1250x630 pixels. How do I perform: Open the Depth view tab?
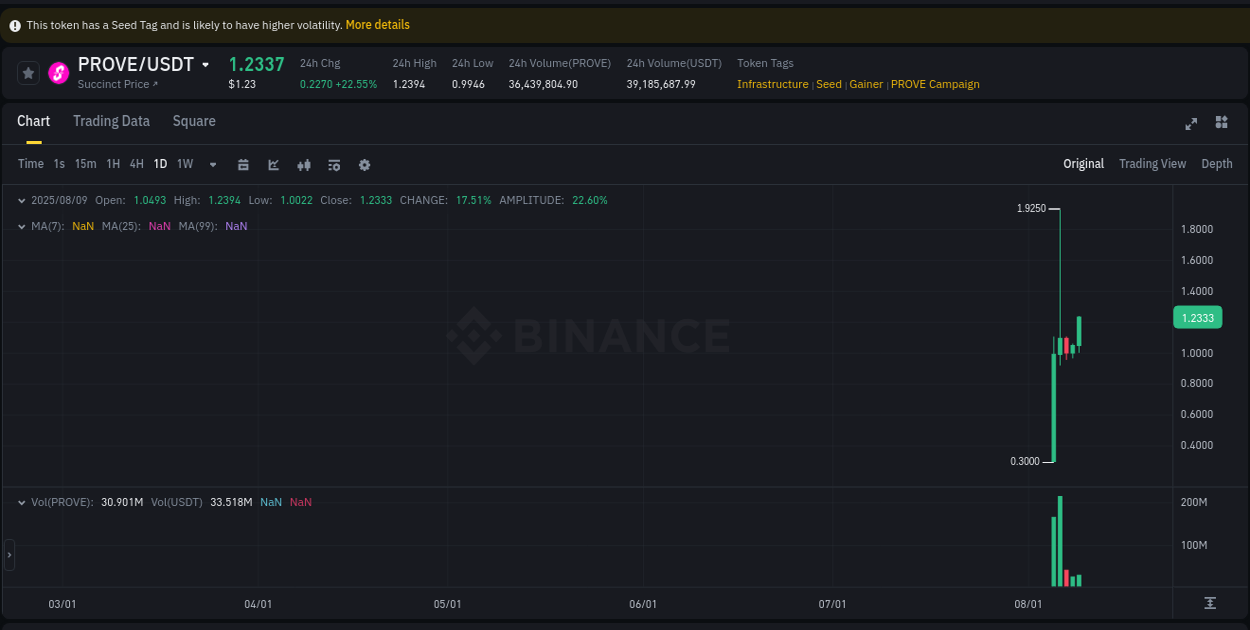(x=1216, y=163)
